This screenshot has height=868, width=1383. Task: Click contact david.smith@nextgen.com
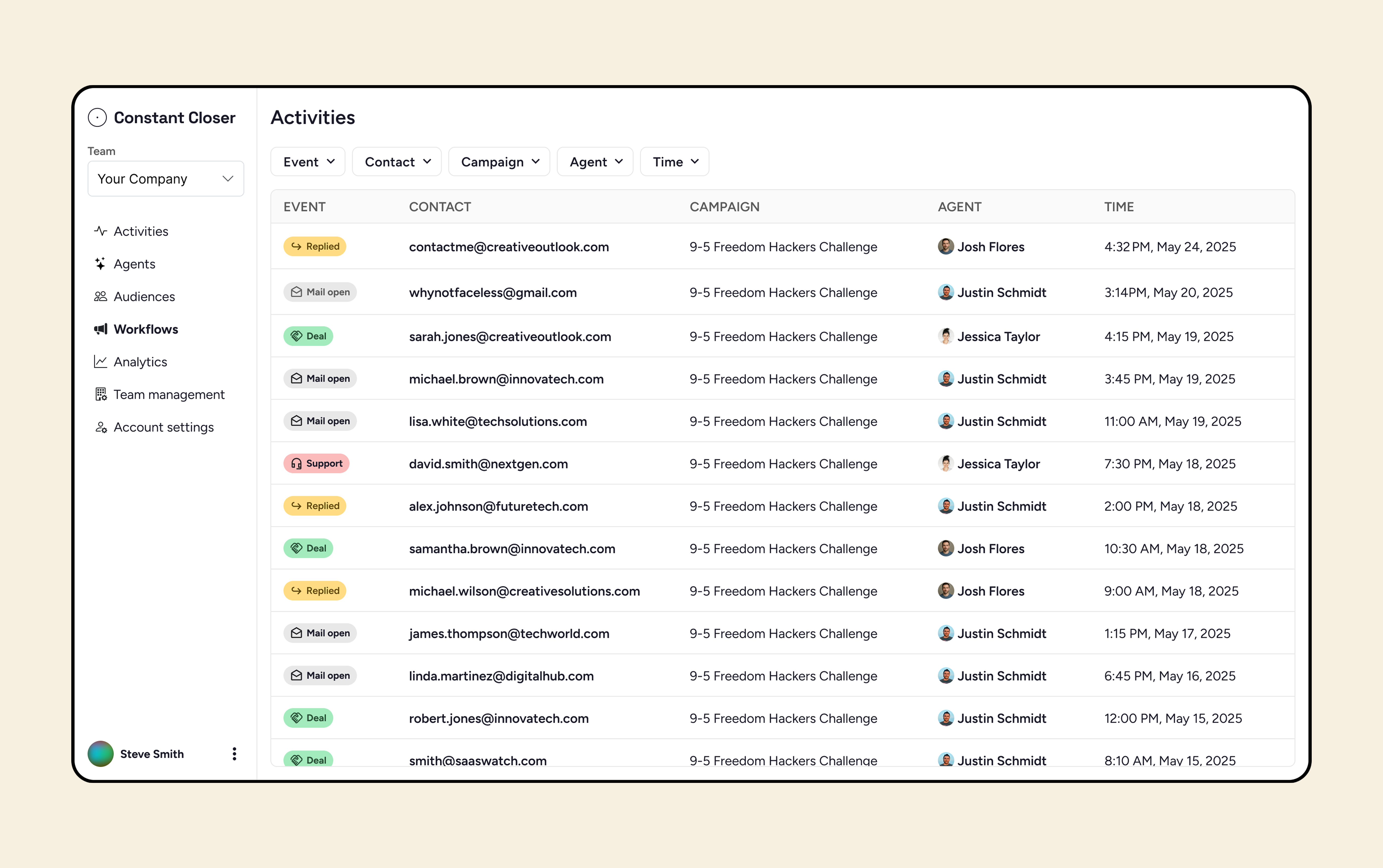[x=488, y=464]
